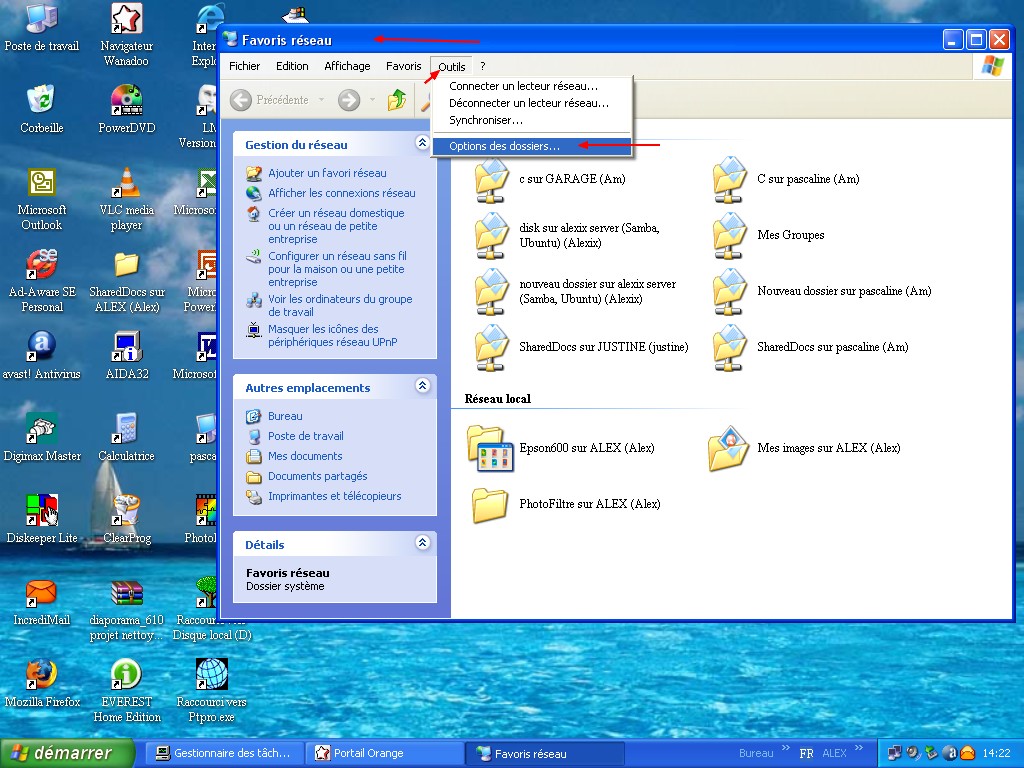The image size is (1024, 768).
Task: Open VLC media player desktop shortcut
Action: [x=126, y=184]
